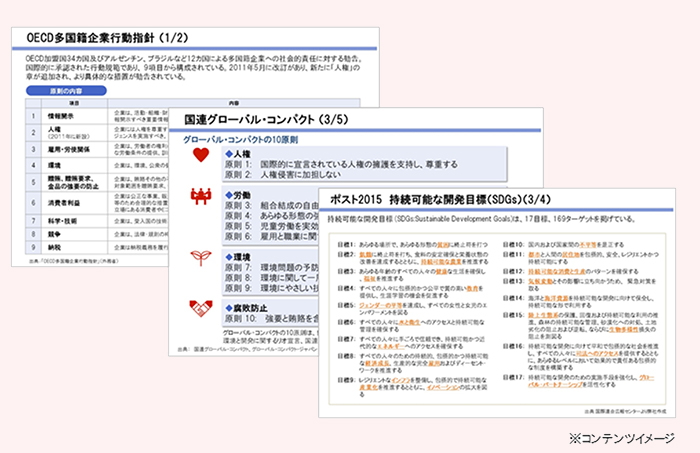700x453 pixels.
Task: Select the 競争 table row
Action: point(97,234)
